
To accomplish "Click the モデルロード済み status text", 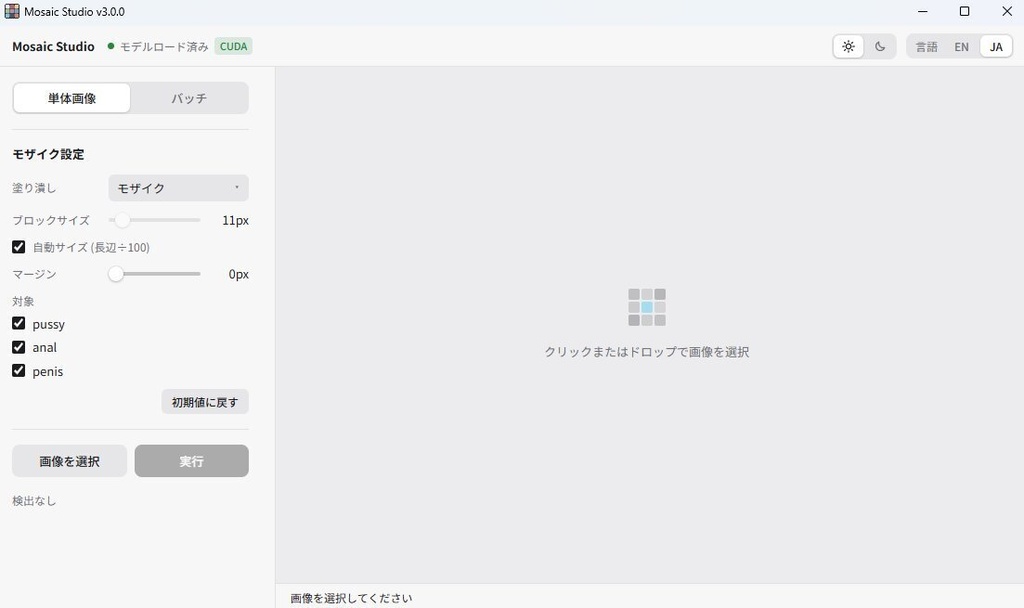I will (x=164, y=46).
